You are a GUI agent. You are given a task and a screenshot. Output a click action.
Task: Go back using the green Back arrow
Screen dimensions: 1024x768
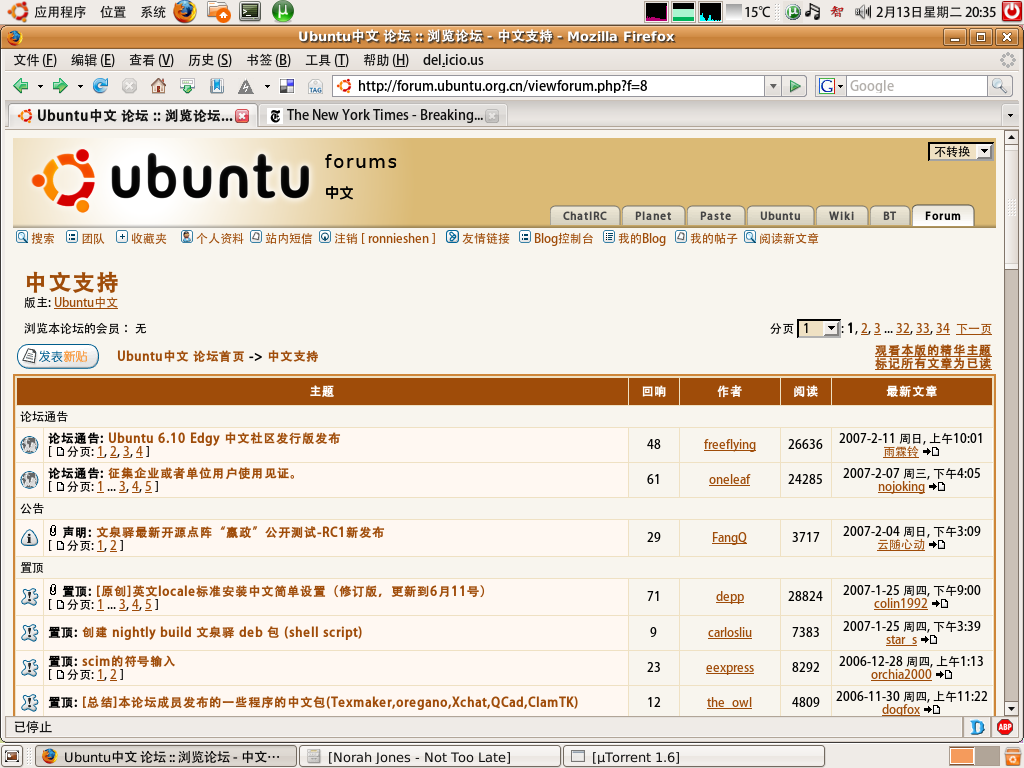pos(21,86)
